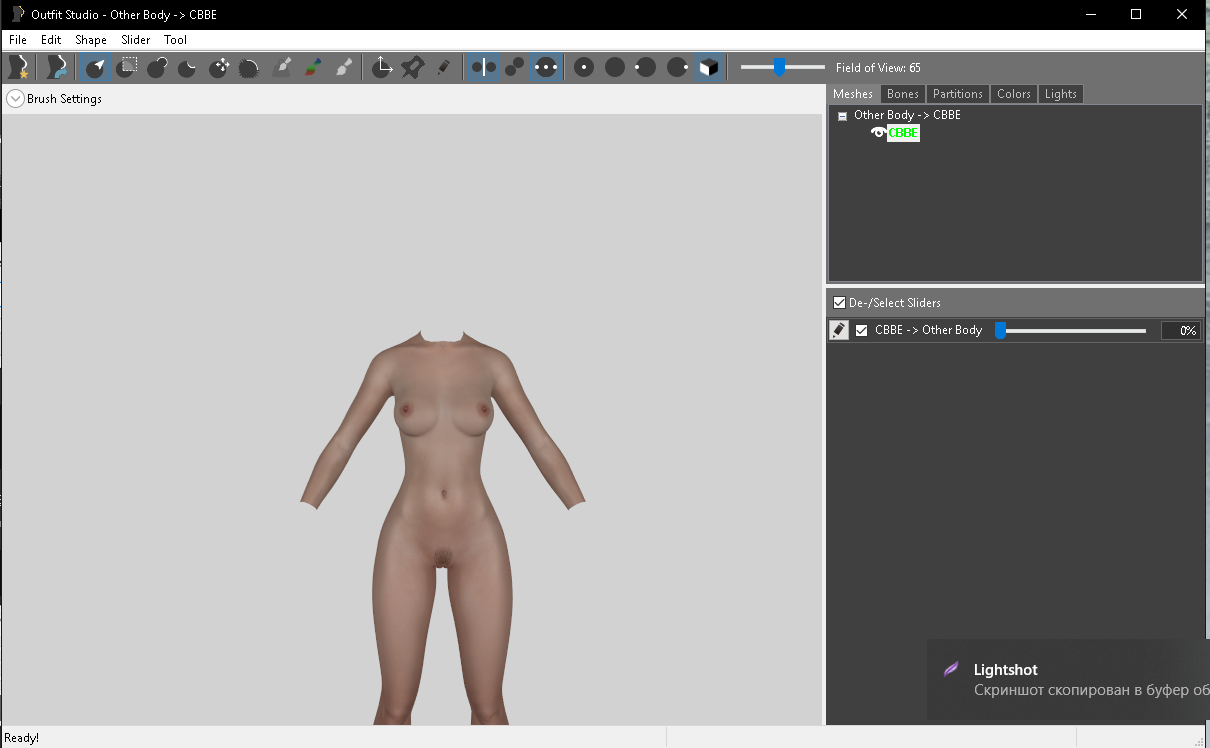This screenshot has height=748, width=1210.
Task: Toggle X-mirror brush mode icon
Action: 483,67
